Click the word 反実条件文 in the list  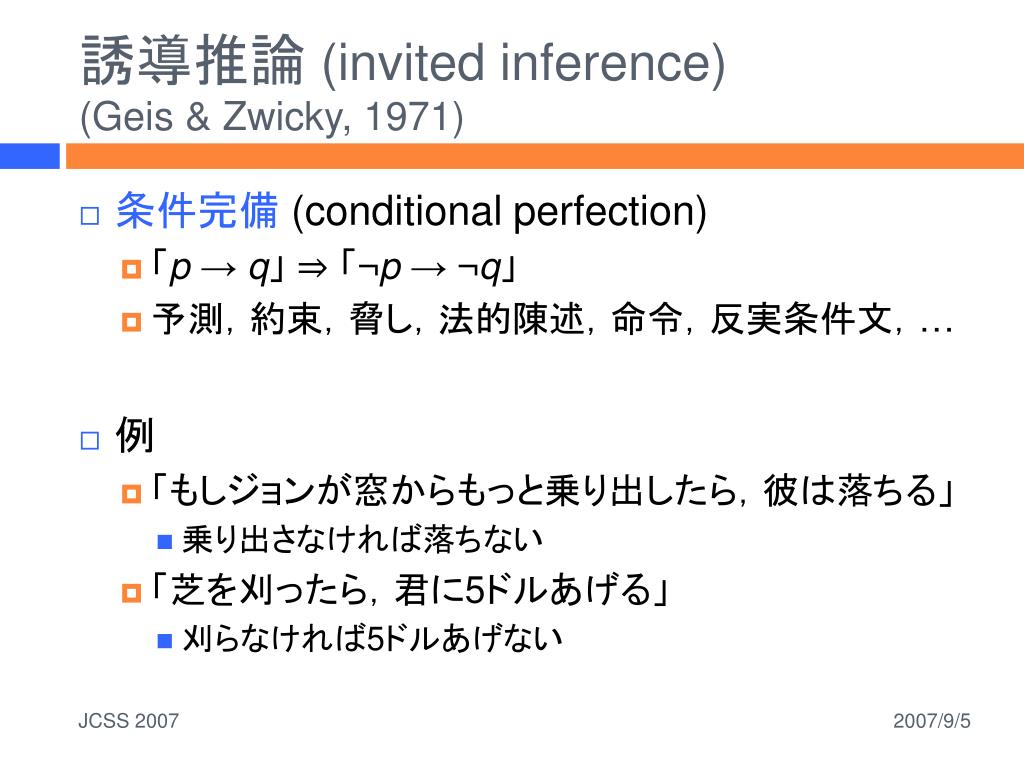tap(801, 319)
